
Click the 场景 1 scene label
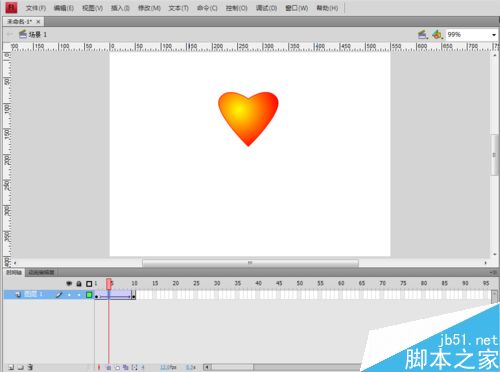pyautogui.click(x=38, y=34)
